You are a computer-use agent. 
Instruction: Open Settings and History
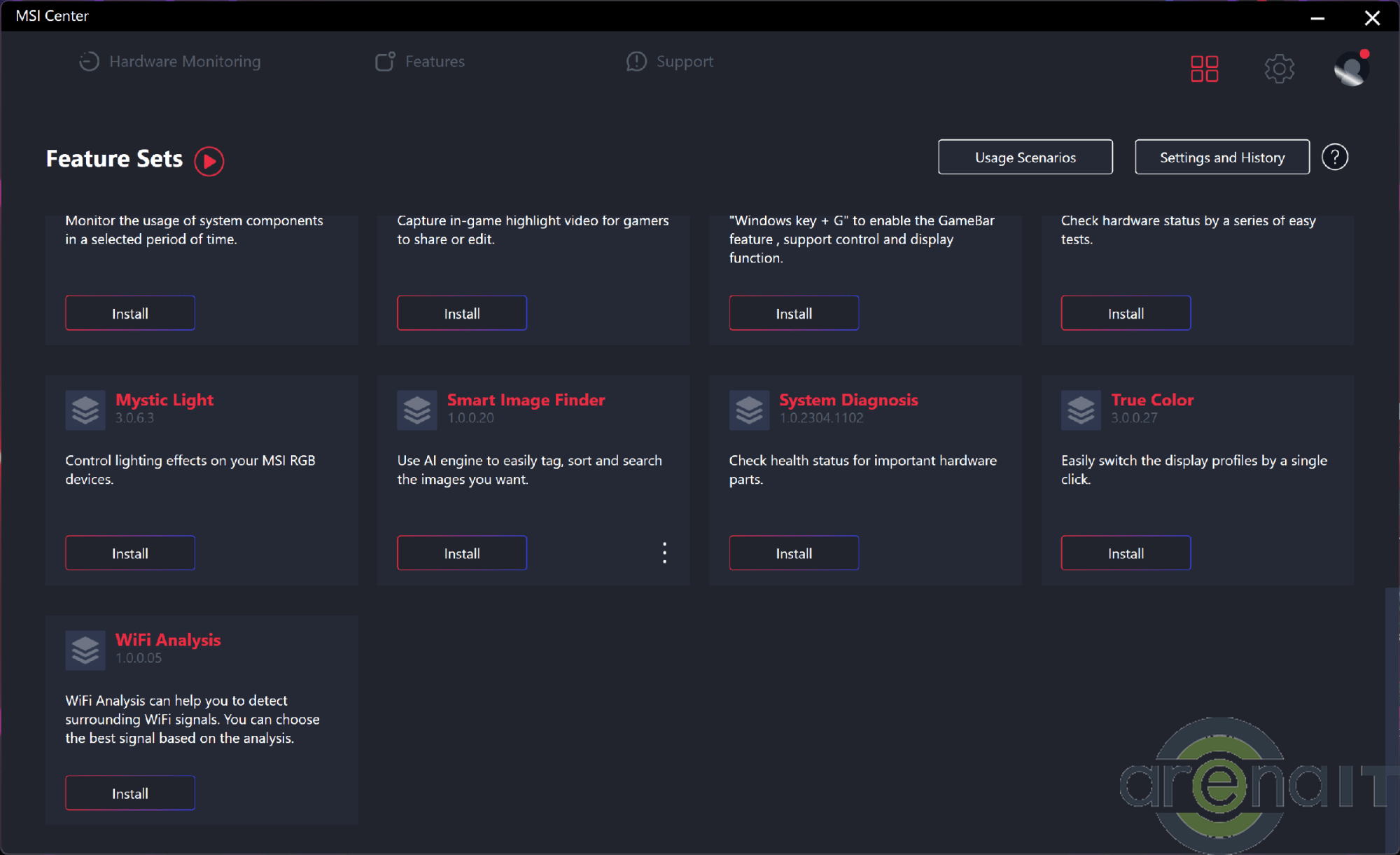pos(1221,157)
